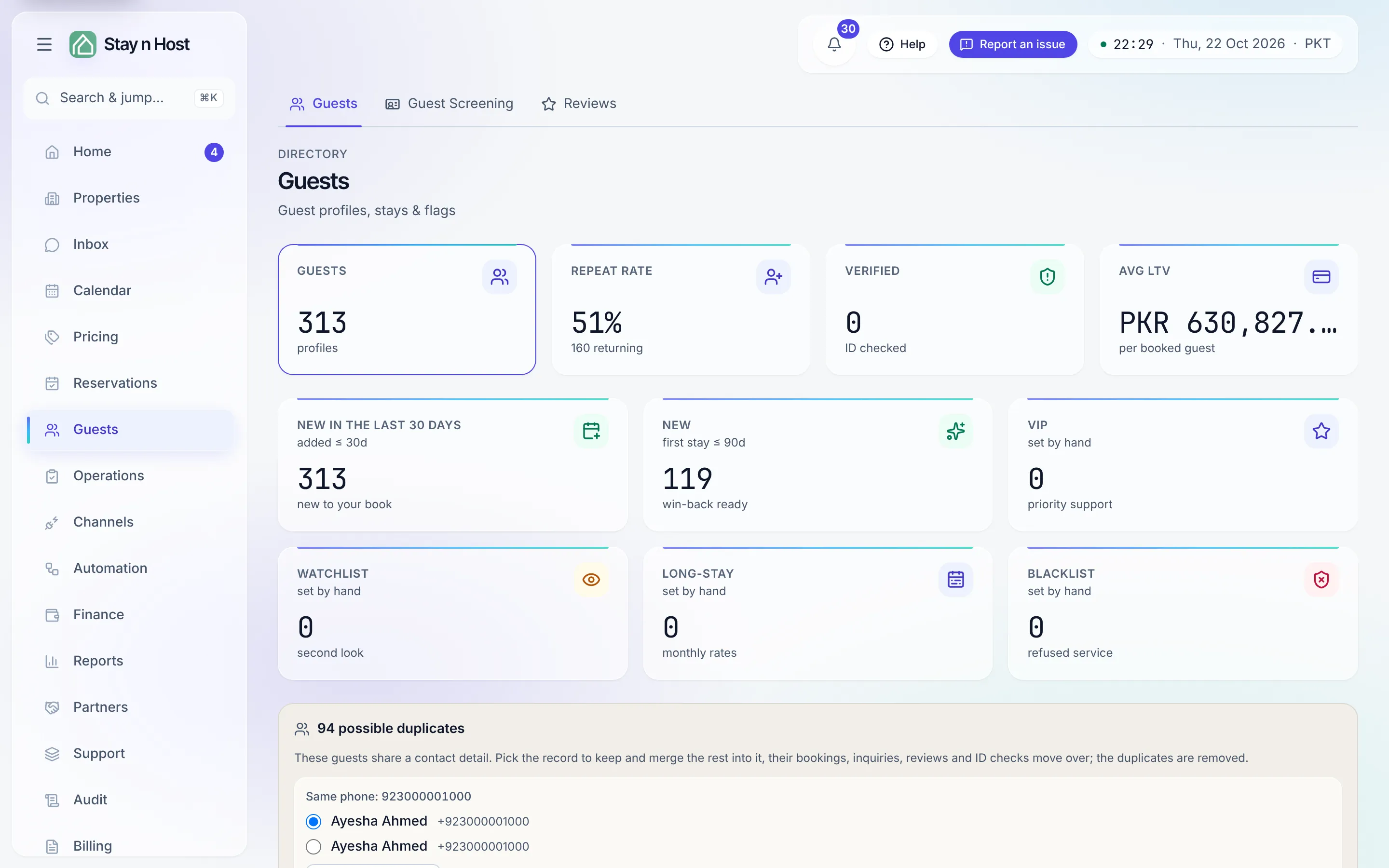The height and width of the screenshot is (868, 1389).
Task: Click the Partners handshake icon in sidebar
Action: tap(52, 707)
